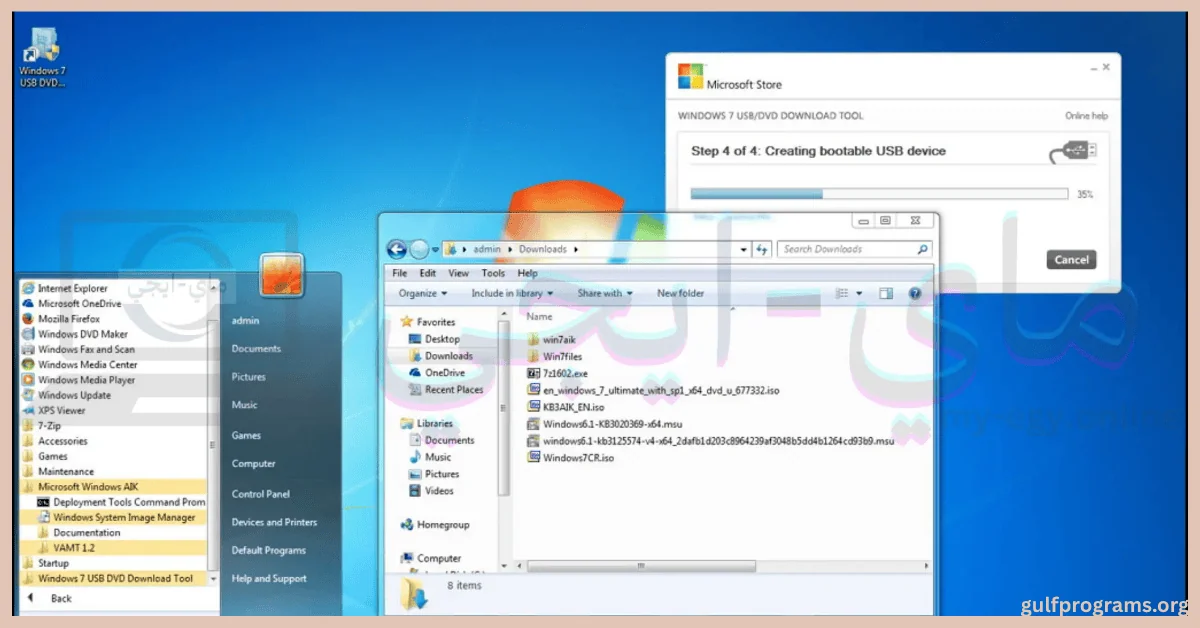Click the USB creation progress bar

pyautogui.click(x=879, y=194)
